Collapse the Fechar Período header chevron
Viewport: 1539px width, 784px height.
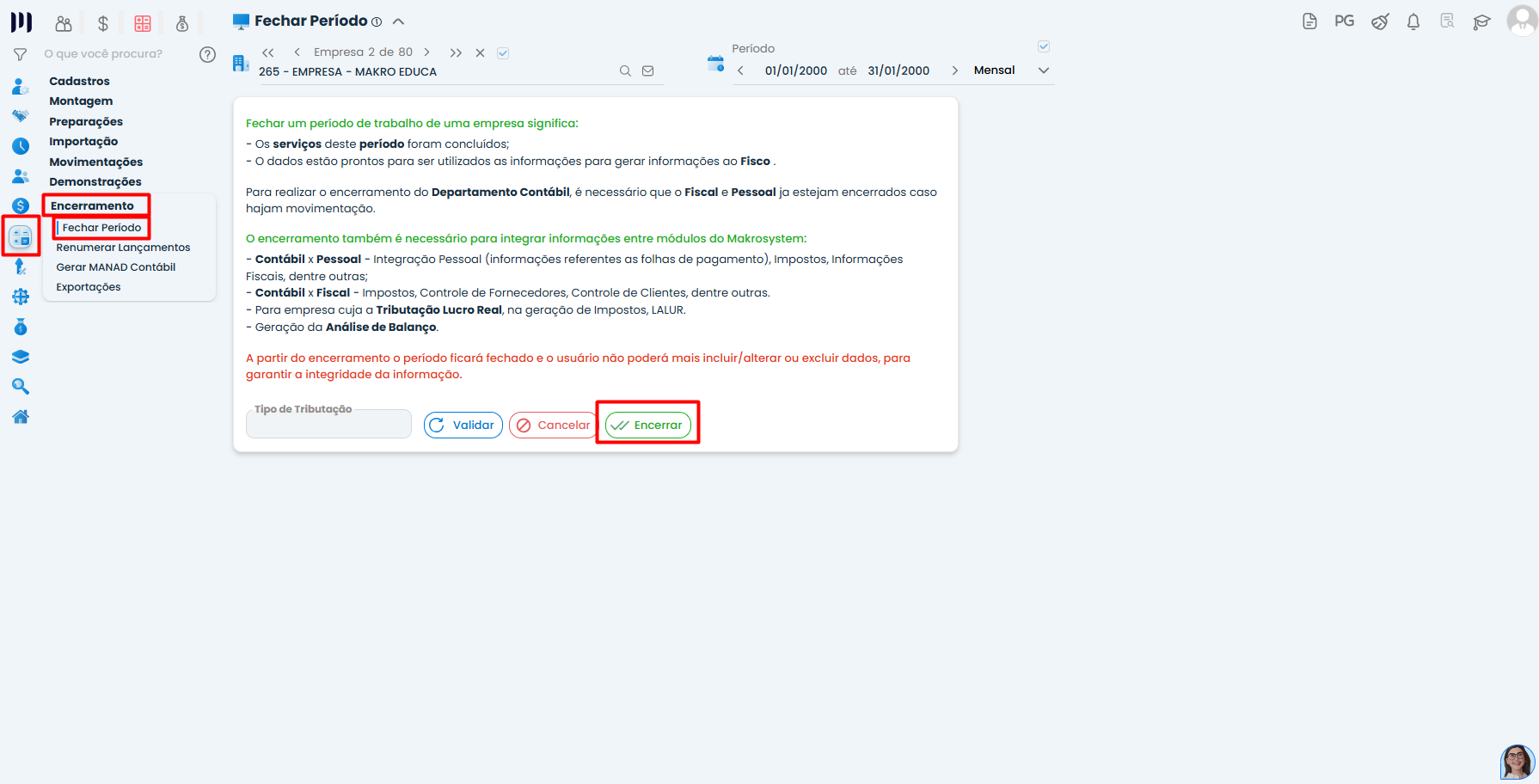[x=398, y=21]
